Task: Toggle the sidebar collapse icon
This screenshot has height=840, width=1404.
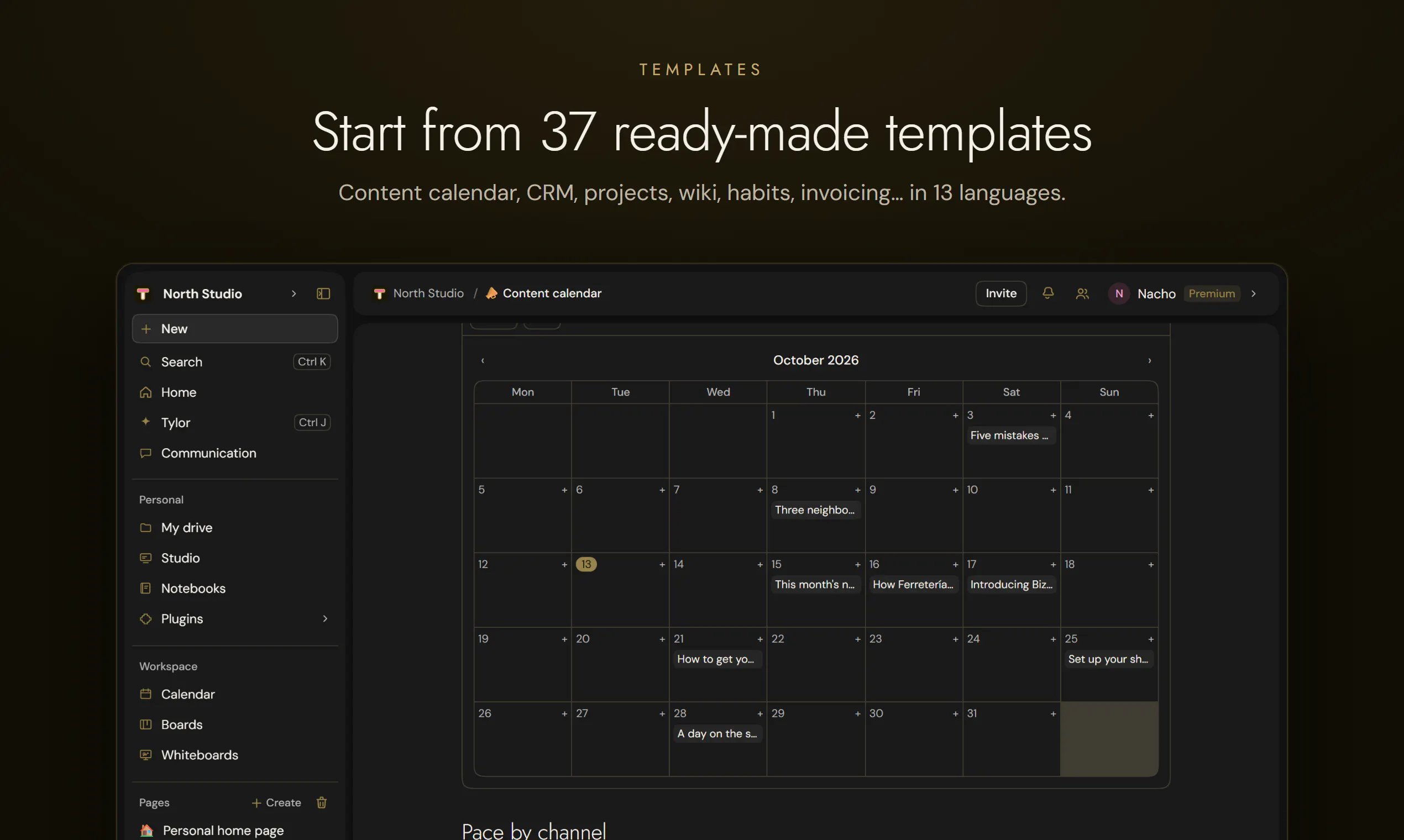Action: (x=323, y=293)
